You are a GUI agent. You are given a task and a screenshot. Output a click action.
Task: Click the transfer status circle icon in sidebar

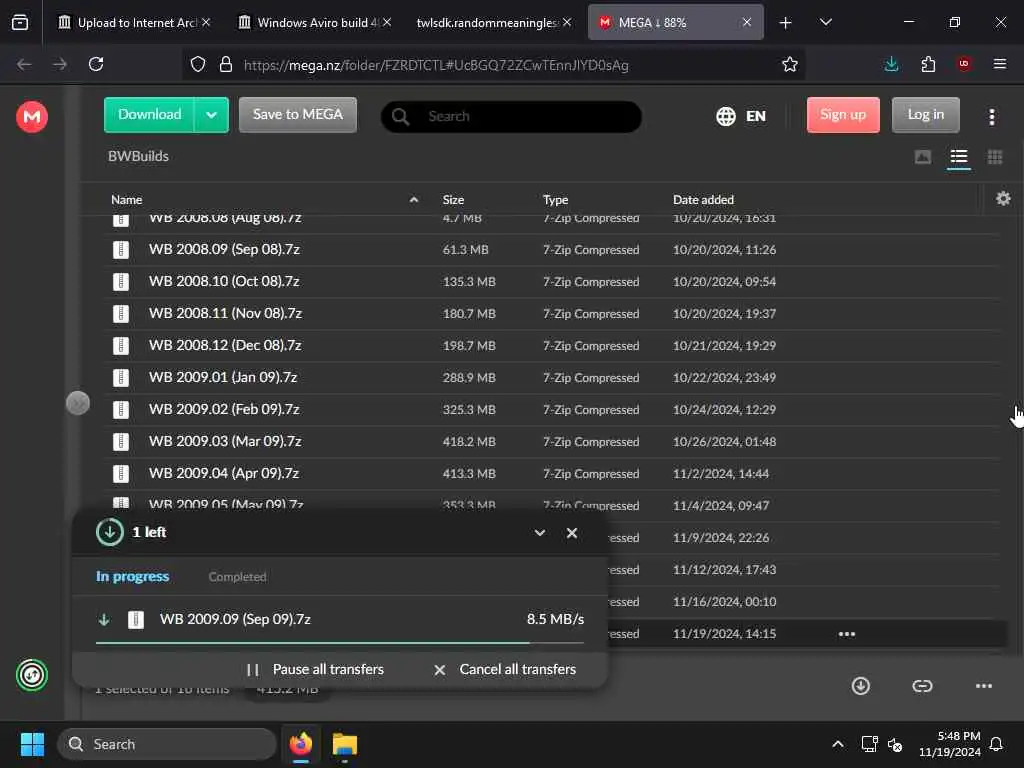pyautogui.click(x=31, y=675)
